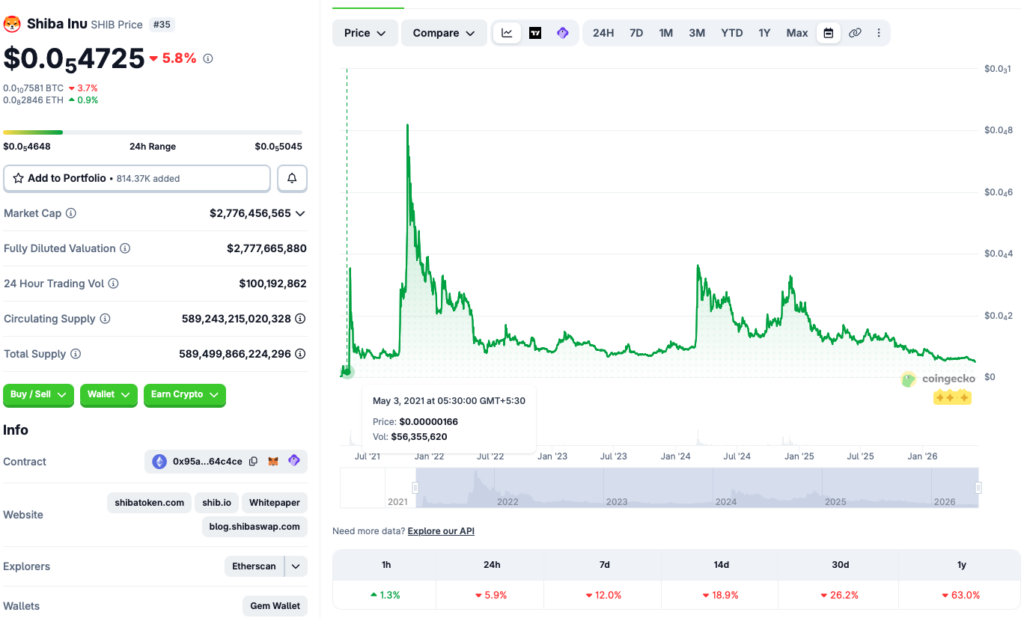The height and width of the screenshot is (618, 1024).
Task: Click the #35 rank badge
Action: pos(161,25)
